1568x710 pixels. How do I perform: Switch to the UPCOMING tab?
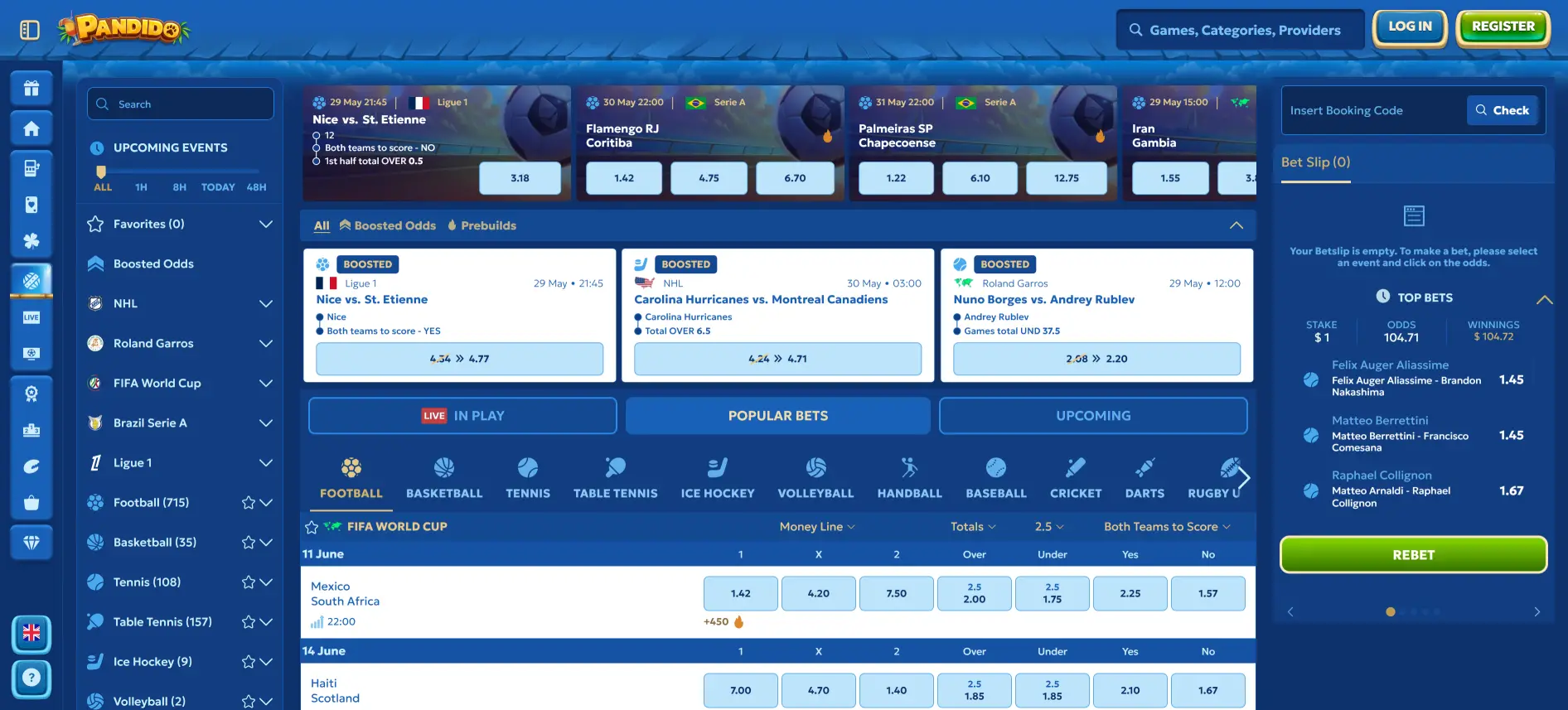pos(1093,416)
